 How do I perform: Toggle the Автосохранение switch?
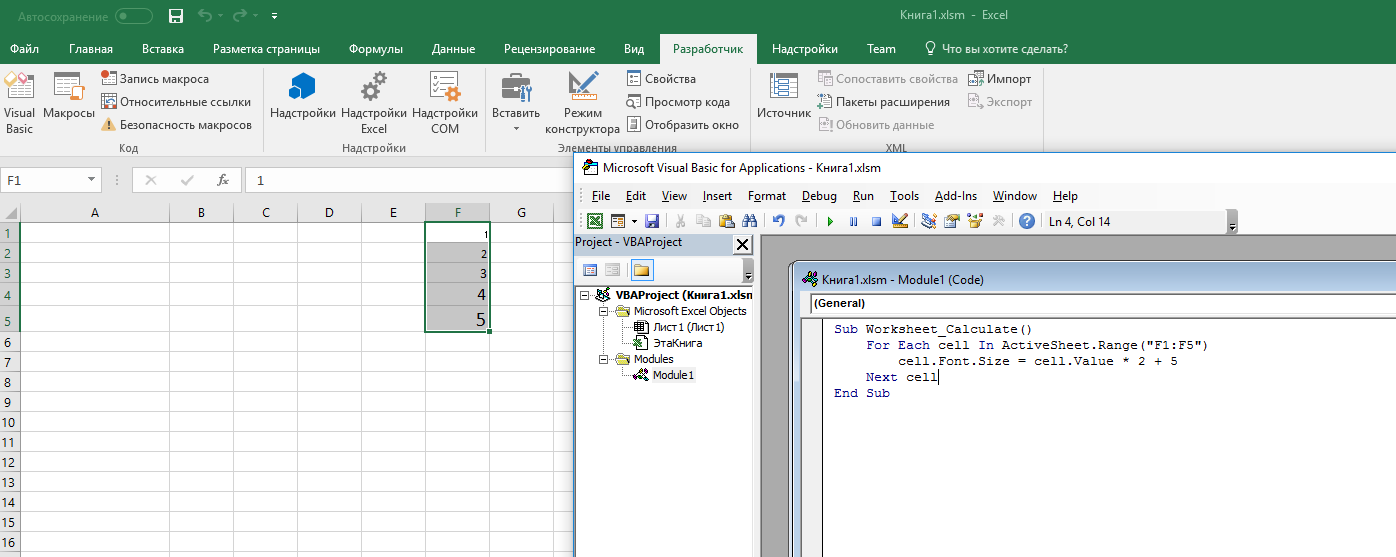coord(134,16)
